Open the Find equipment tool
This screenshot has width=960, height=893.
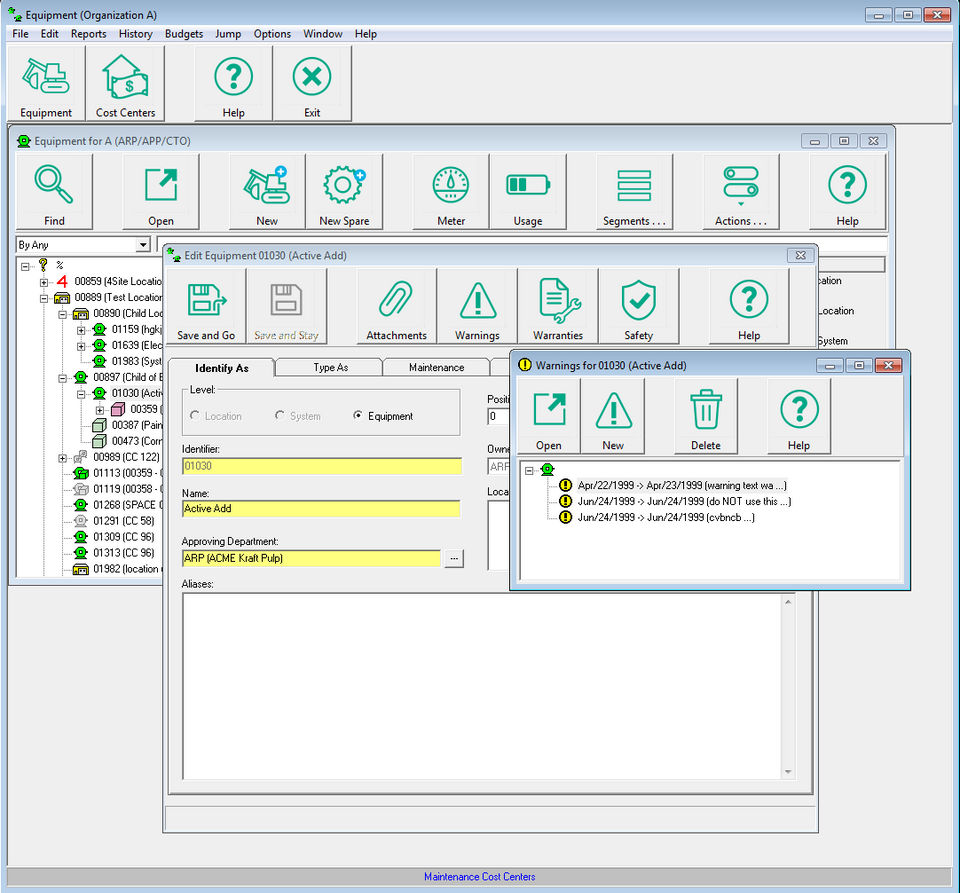point(54,192)
